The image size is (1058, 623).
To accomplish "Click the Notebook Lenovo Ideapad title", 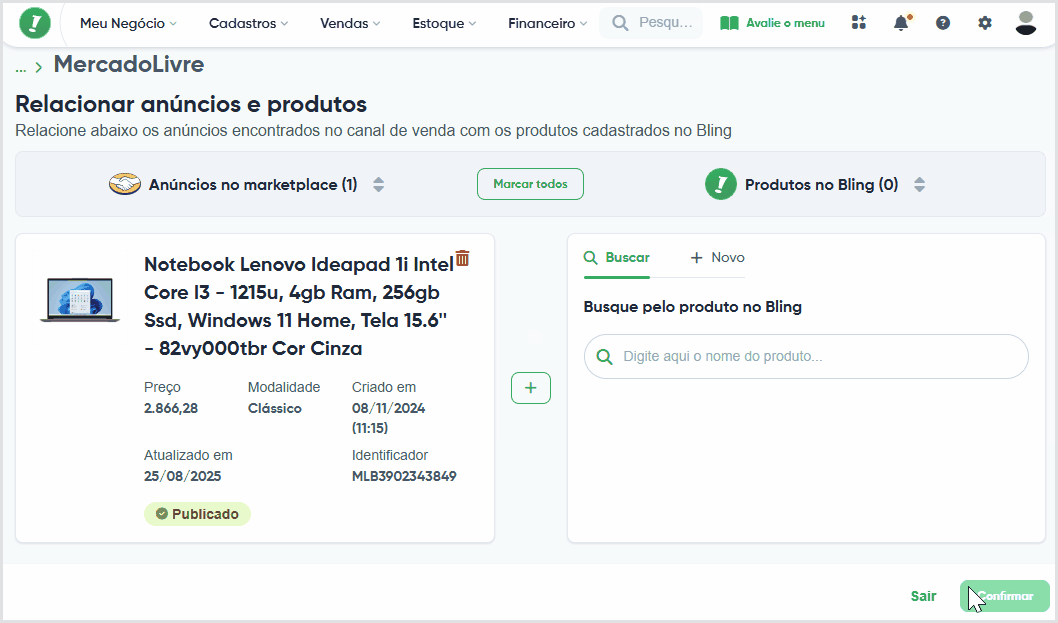I will click(299, 306).
